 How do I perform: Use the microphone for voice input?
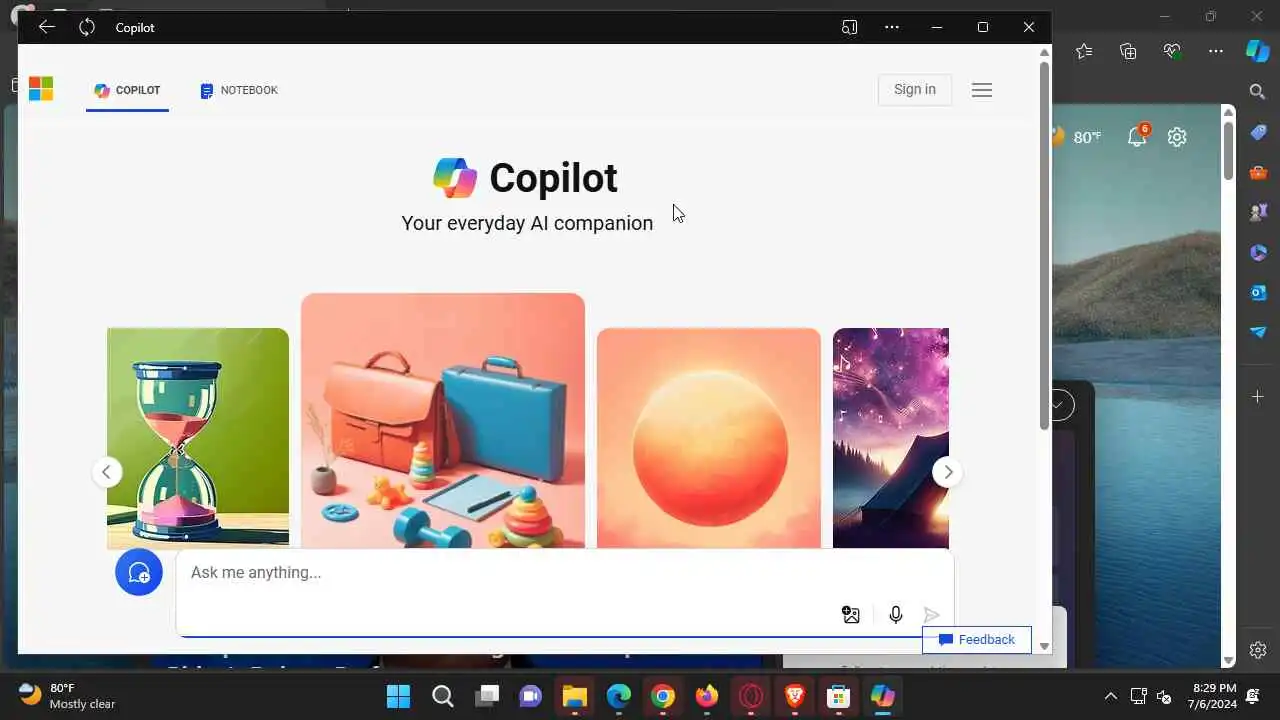point(896,615)
